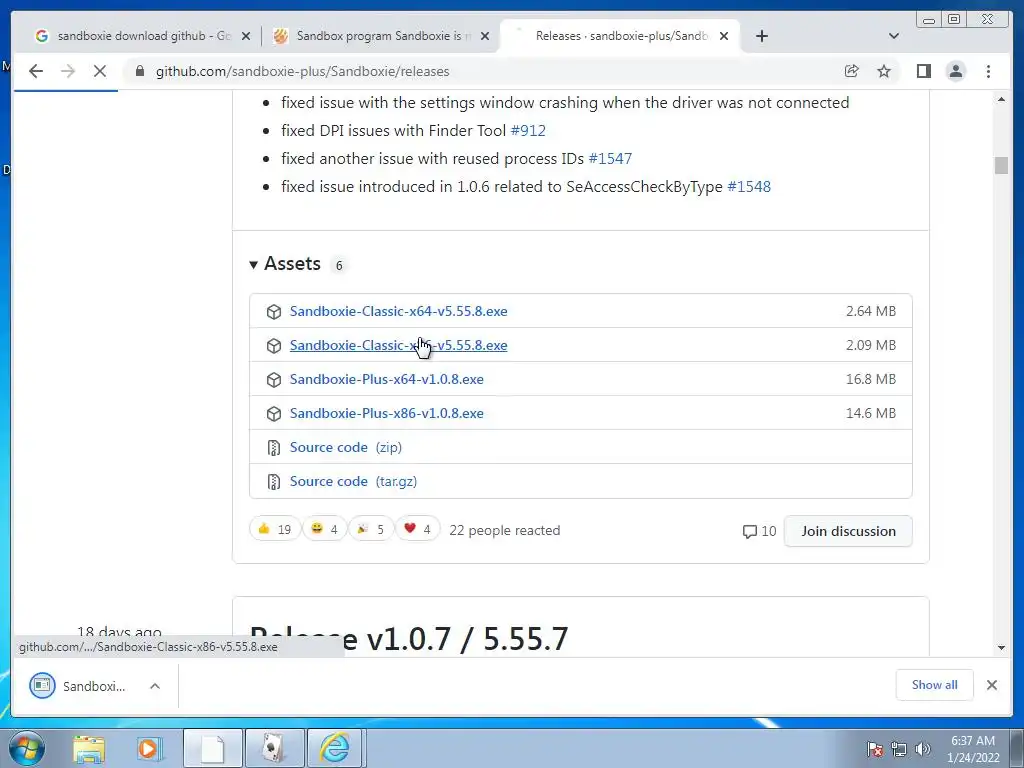Open downloaded Sandboxi... file in download bar

coord(78,686)
